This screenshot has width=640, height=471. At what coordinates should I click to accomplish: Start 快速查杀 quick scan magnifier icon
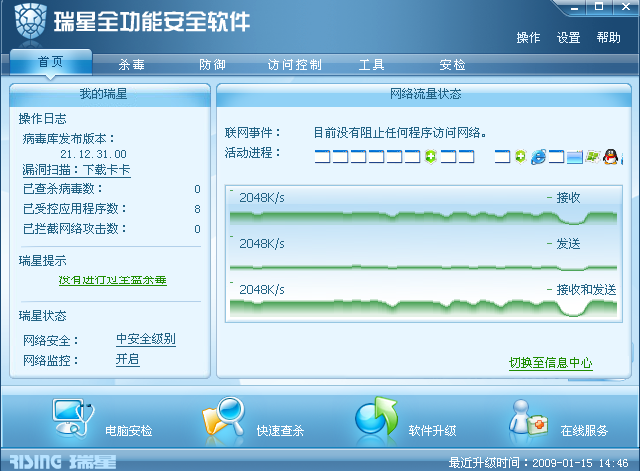(224, 417)
